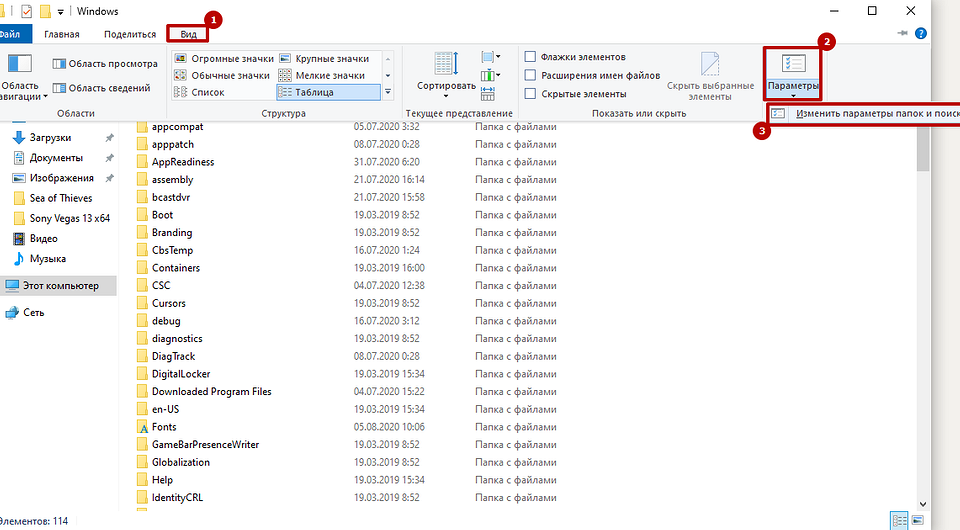Select the Крупные значки layout

326,59
